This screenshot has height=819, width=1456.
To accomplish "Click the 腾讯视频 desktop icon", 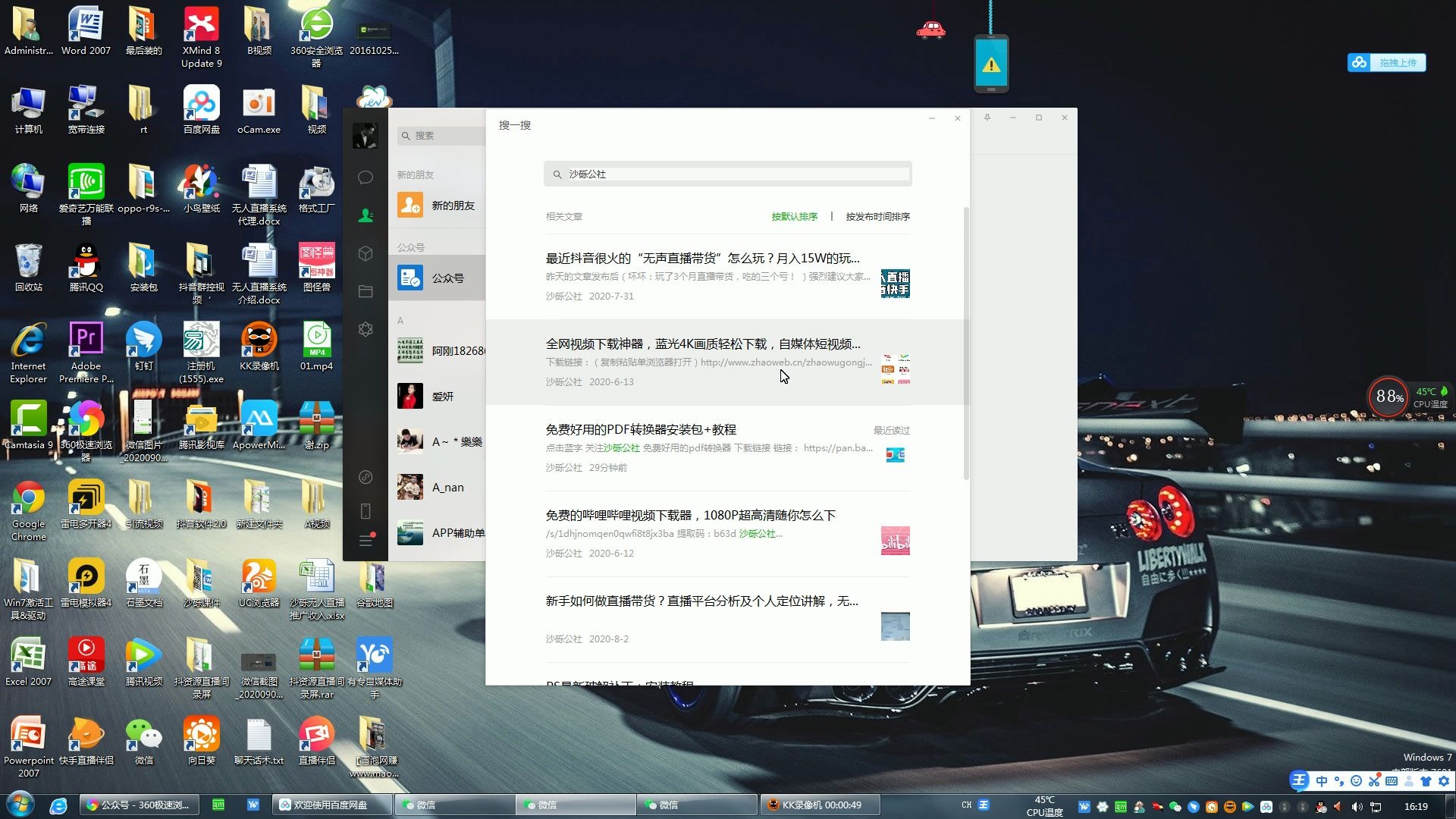I will coord(144,663).
